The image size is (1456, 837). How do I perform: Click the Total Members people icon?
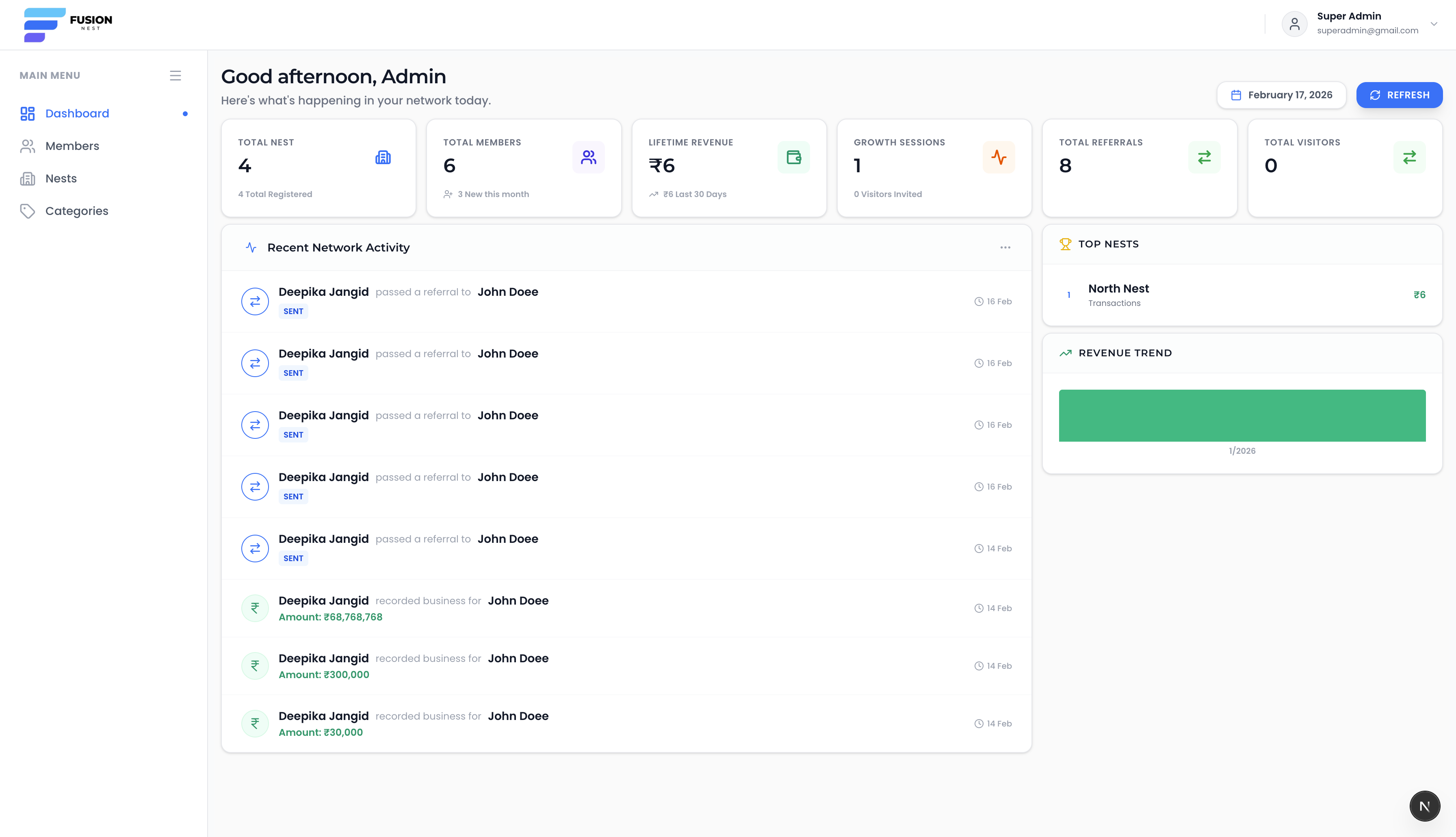(x=588, y=157)
